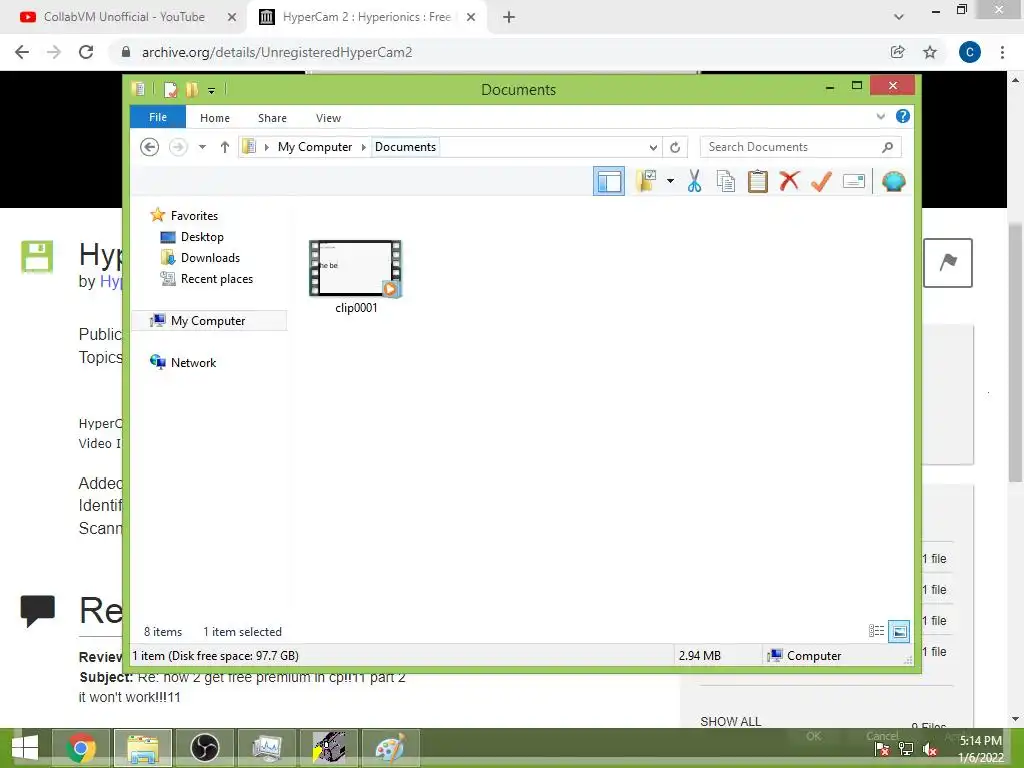
Task: Click My Computer in the address breadcrumb
Action: tap(315, 147)
